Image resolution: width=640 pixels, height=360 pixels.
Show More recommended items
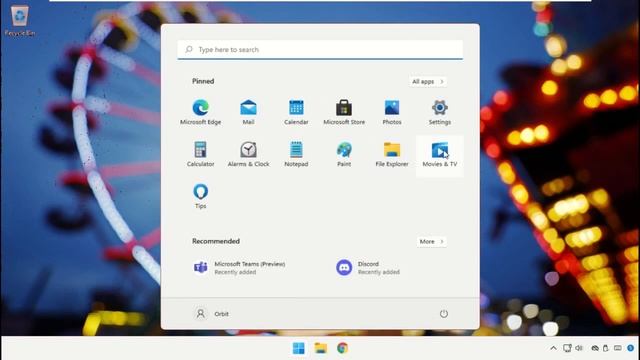click(x=431, y=242)
